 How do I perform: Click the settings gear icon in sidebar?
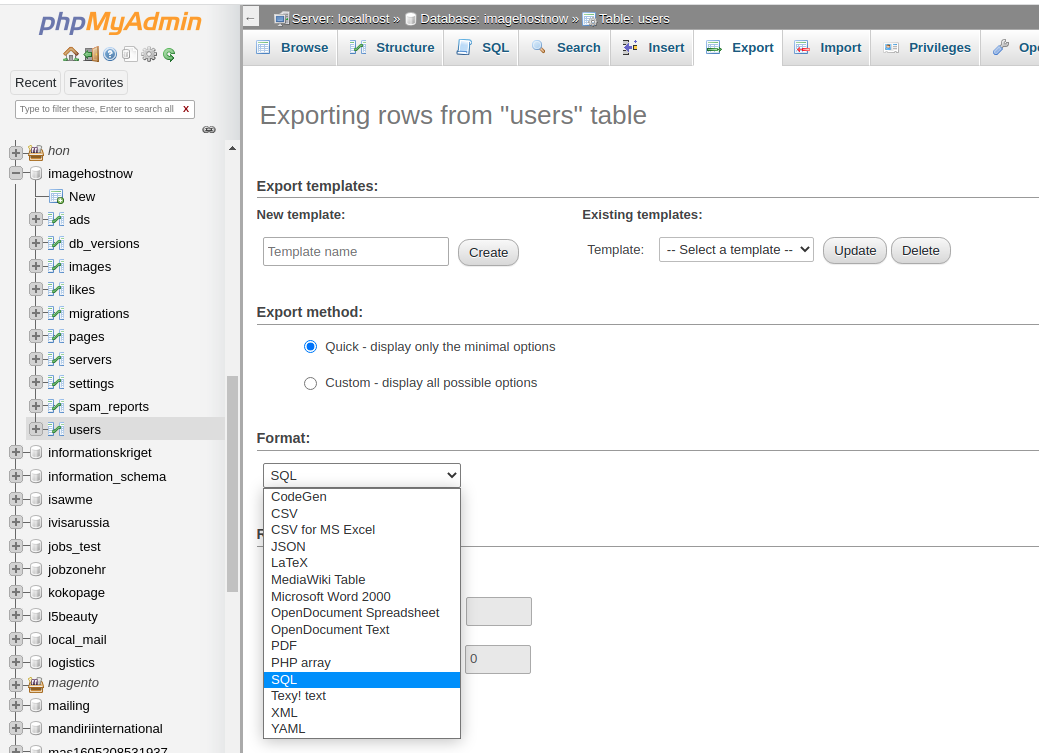149,55
